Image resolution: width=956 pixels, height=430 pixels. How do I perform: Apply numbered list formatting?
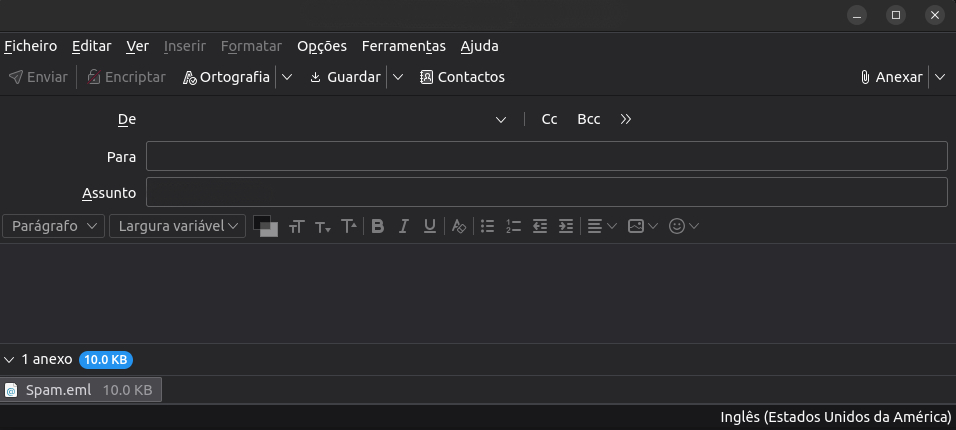click(x=514, y=226)
